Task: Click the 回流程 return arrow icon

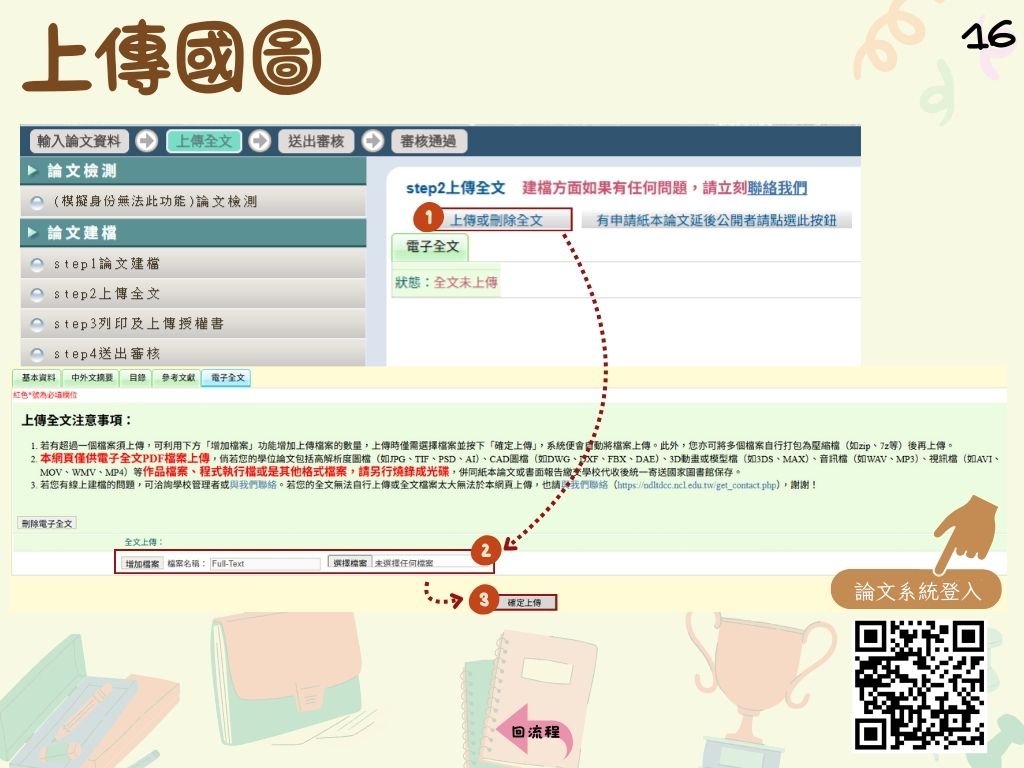Action: tap(533, 731)
